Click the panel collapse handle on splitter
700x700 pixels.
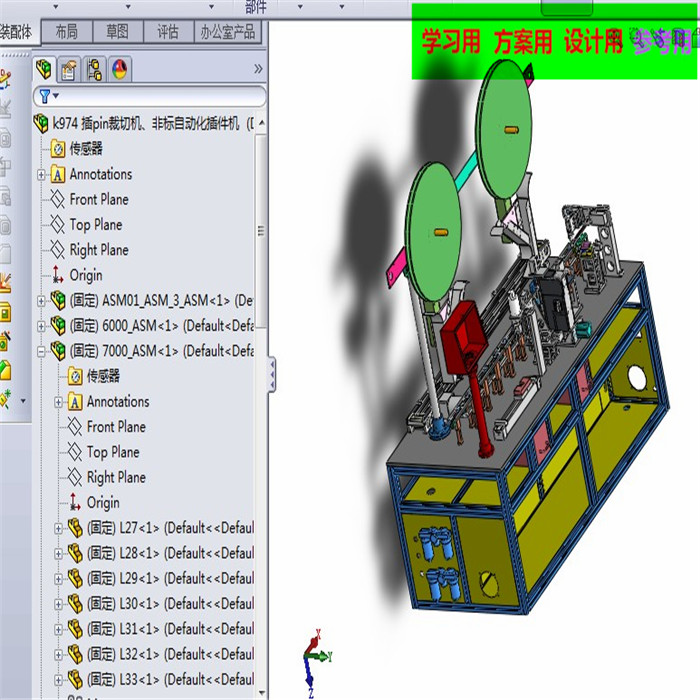272,374
